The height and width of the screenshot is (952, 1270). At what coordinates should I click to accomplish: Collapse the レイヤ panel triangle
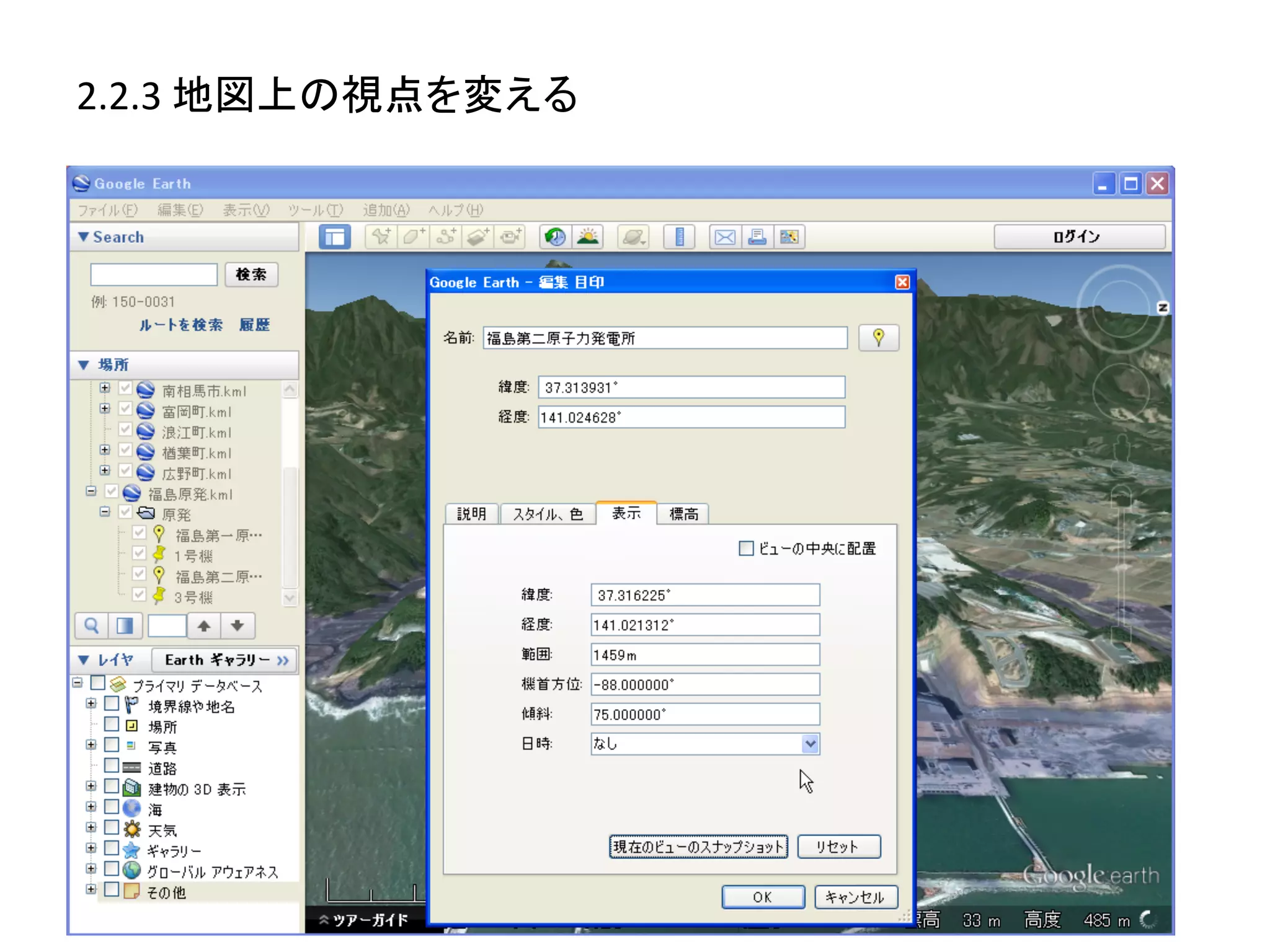(x=83, y=659)
